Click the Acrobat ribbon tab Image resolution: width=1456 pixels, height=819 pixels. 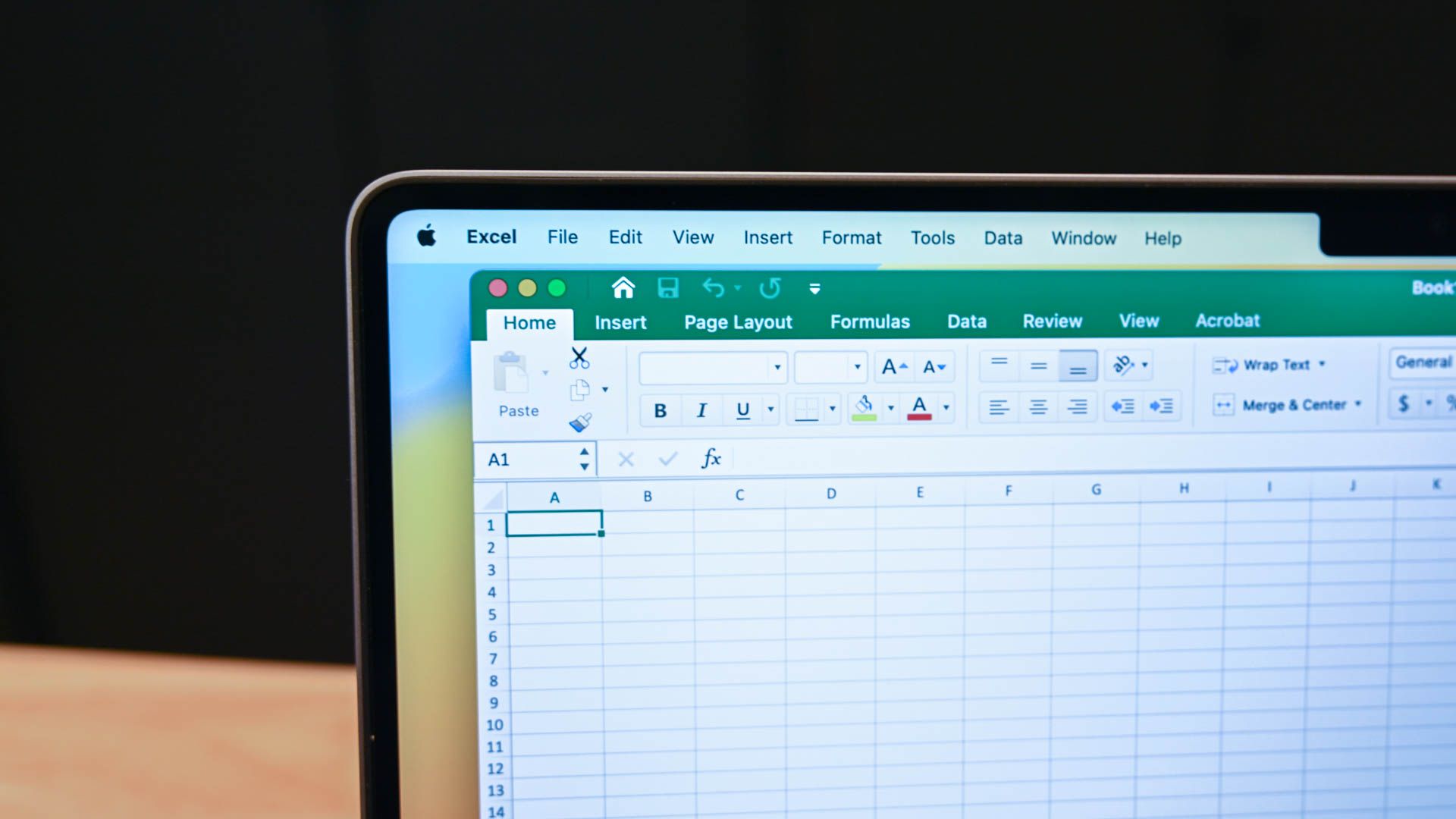tap(1227, 320)
